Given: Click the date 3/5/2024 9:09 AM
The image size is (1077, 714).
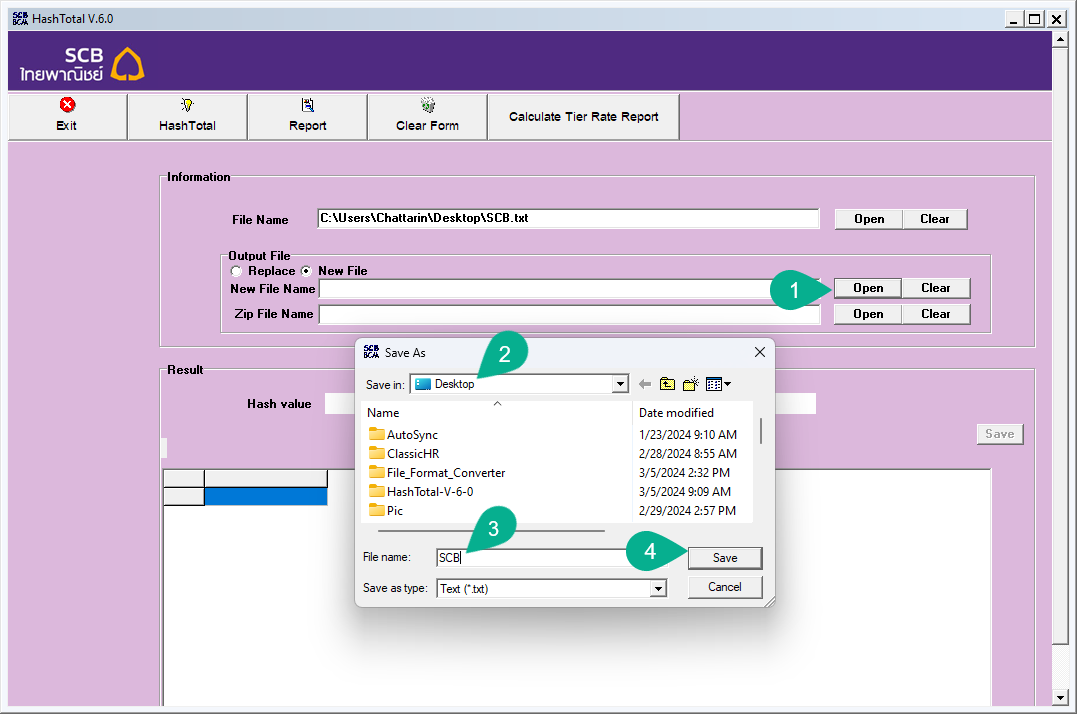Looking at the screenshot, I should [685, 492].
